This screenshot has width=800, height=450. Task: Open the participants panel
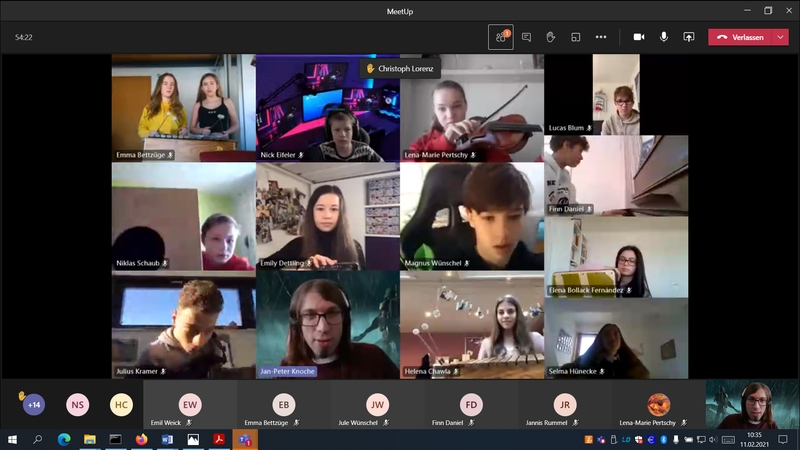tap(500, 37)
